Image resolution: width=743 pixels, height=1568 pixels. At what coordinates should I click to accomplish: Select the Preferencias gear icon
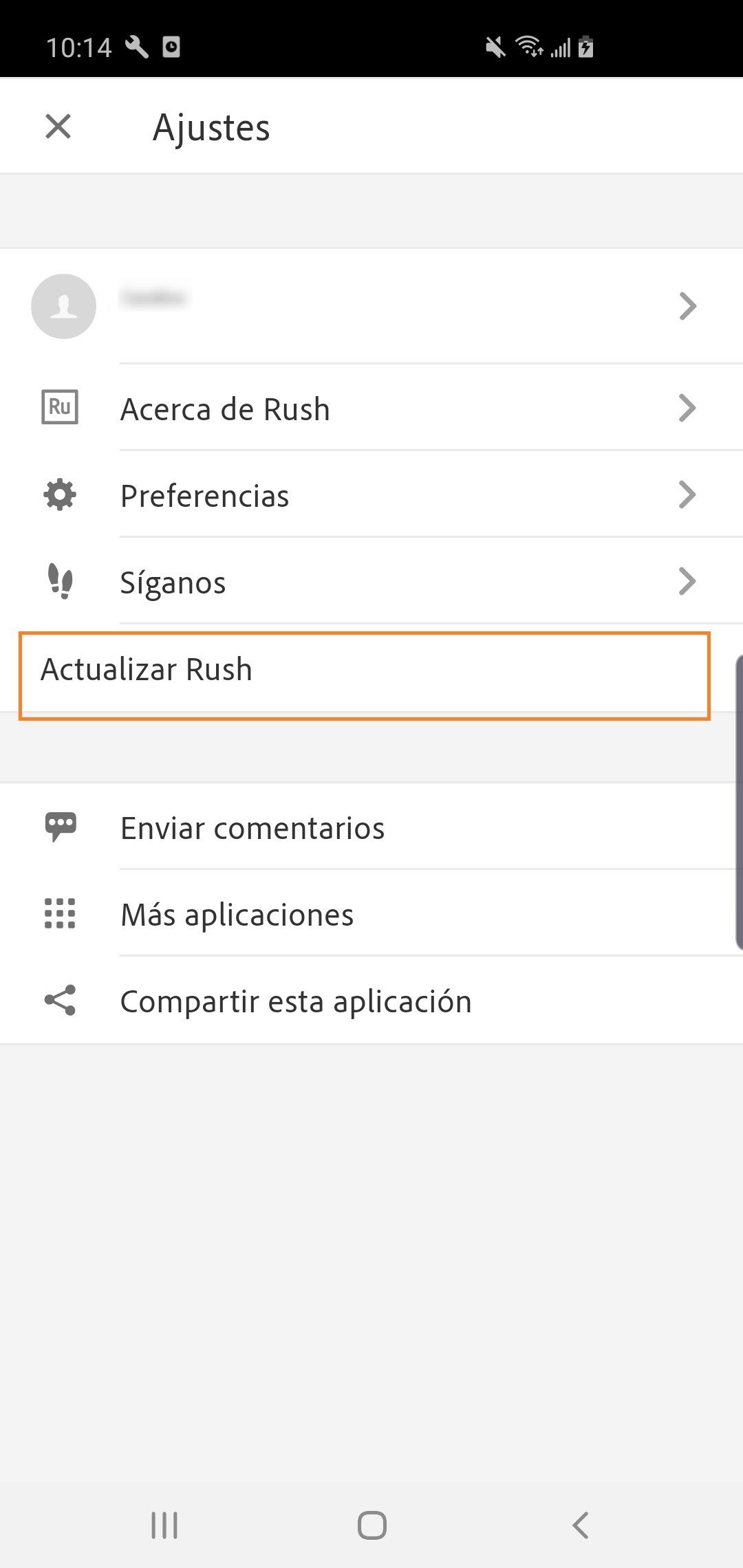coord(59,494)
